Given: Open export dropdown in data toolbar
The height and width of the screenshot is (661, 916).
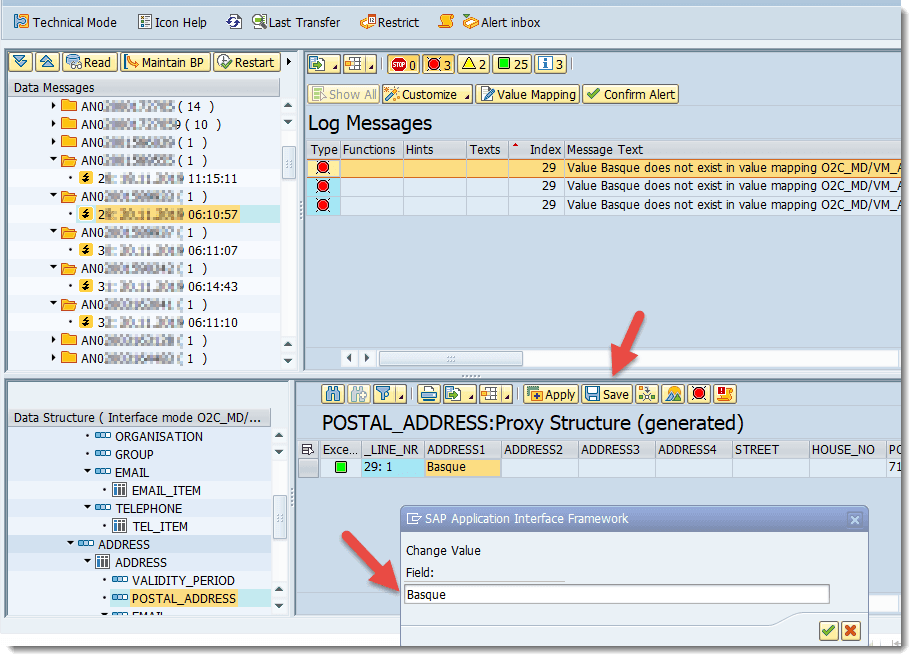Looking at the screenshot, I should [x=460, y=394].
